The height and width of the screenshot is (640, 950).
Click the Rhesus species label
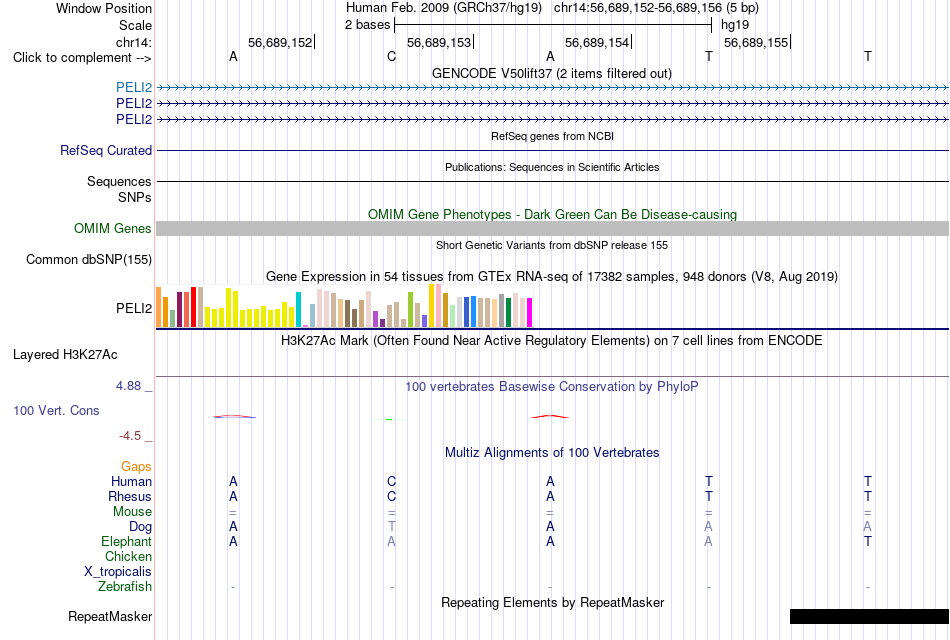[130, 496]
